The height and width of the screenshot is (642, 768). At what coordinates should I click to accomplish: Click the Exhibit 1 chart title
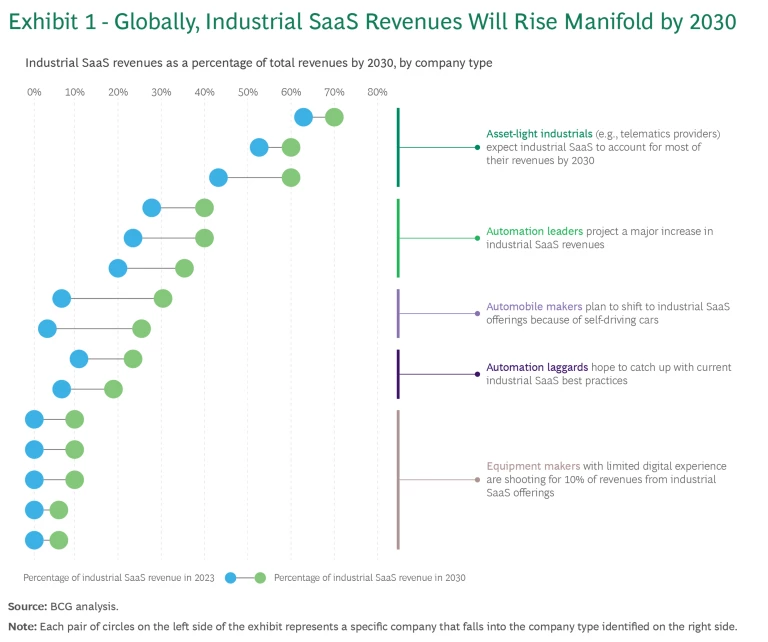(x=372, y=21)
